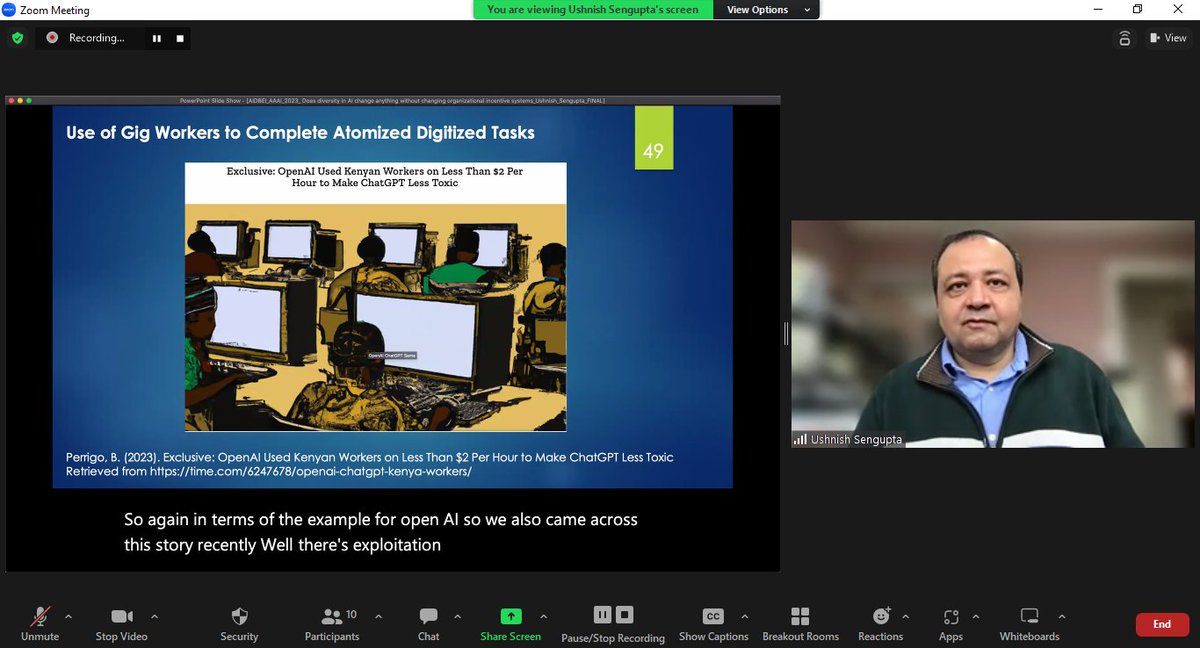Image resolution: width=1200 pixels, height=648 pixels.
Task: Click the red End meeting button
Action: click(1162, 624)
